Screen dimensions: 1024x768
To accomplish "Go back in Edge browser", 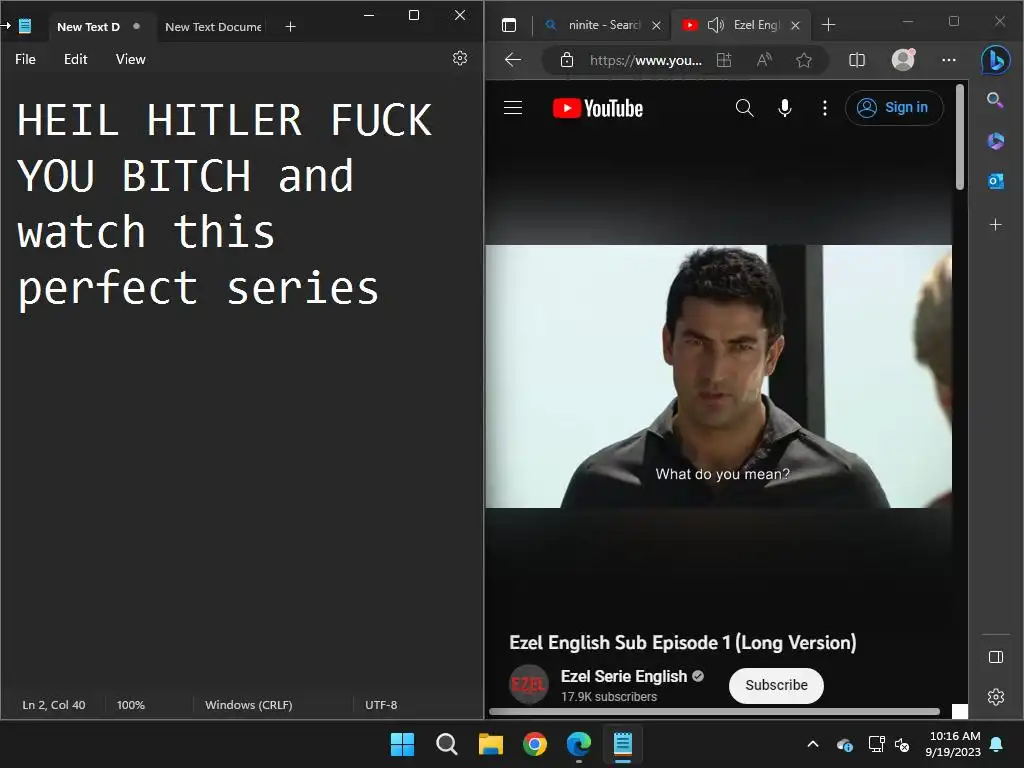I will click(x=513, y=60).
